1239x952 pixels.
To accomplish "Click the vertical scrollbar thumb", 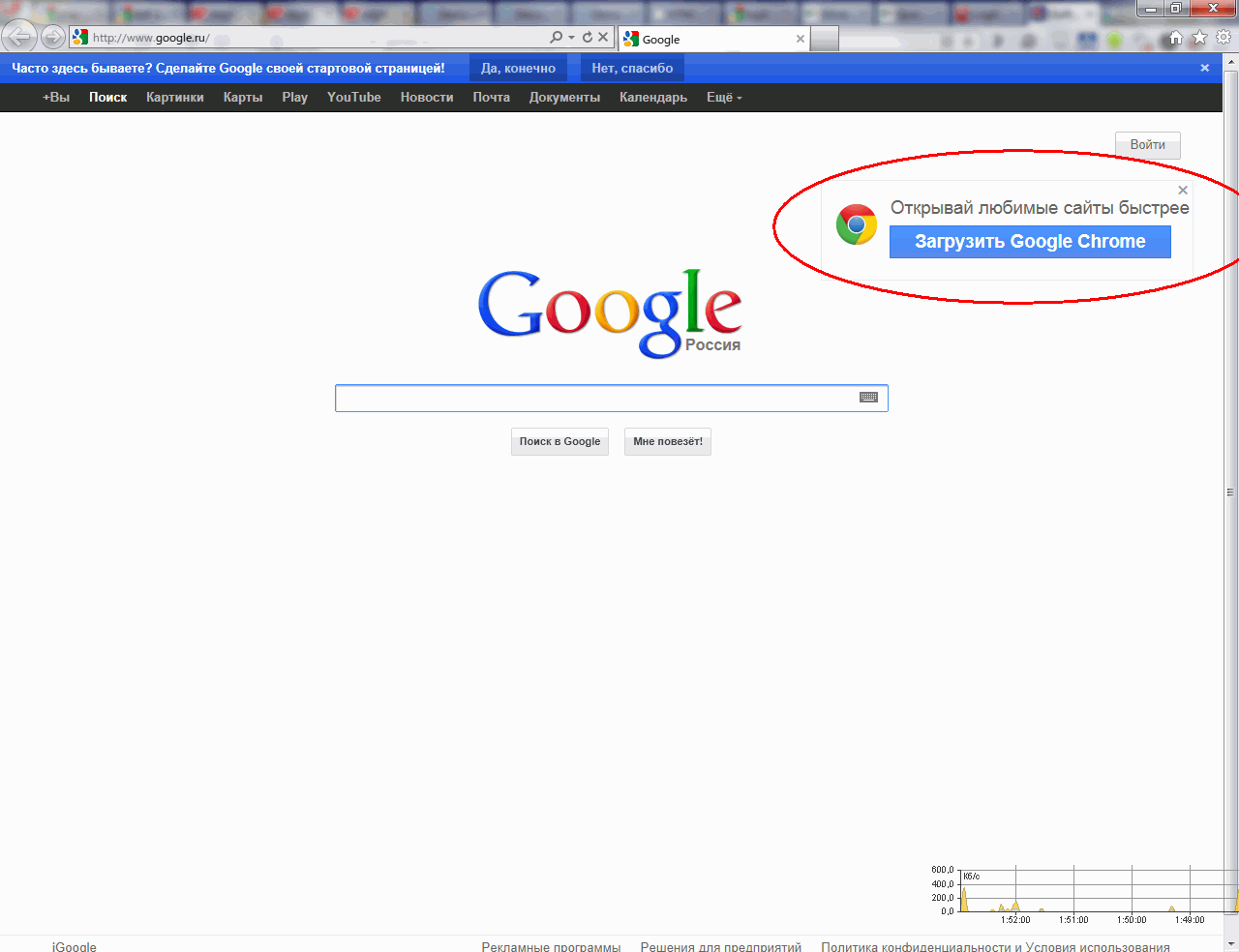I will (x=1231, y=492).
